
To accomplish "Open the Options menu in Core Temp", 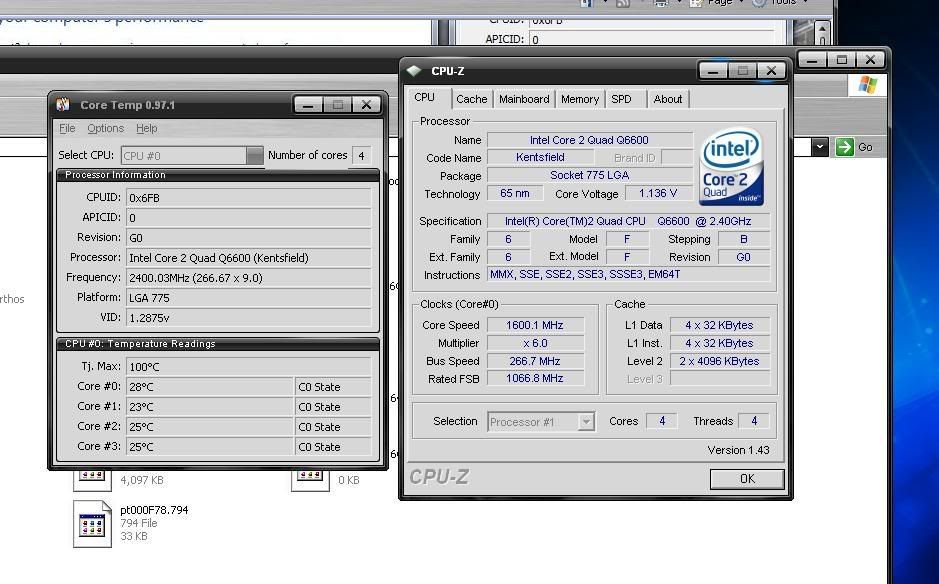I will (105, 128).
